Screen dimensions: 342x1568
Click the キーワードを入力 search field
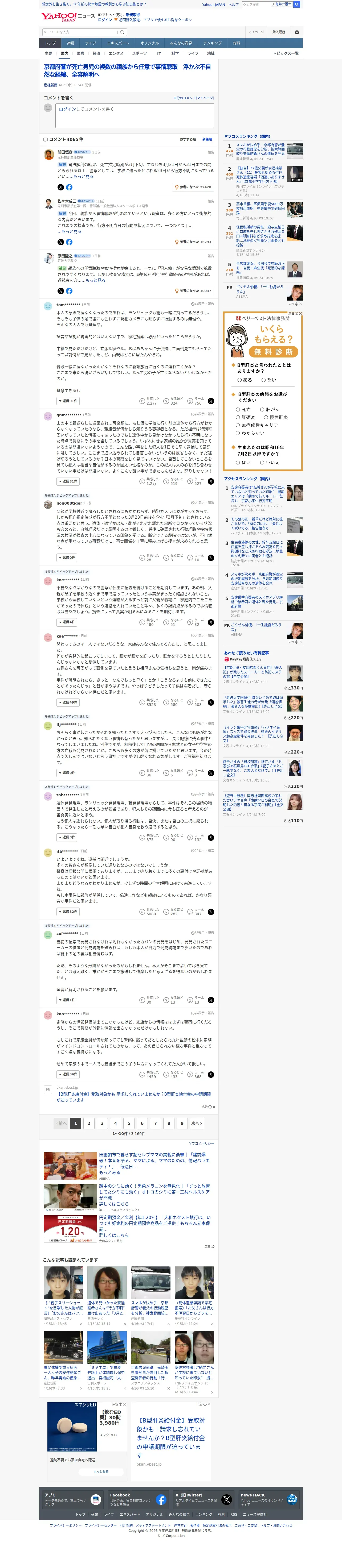point(80,32)
